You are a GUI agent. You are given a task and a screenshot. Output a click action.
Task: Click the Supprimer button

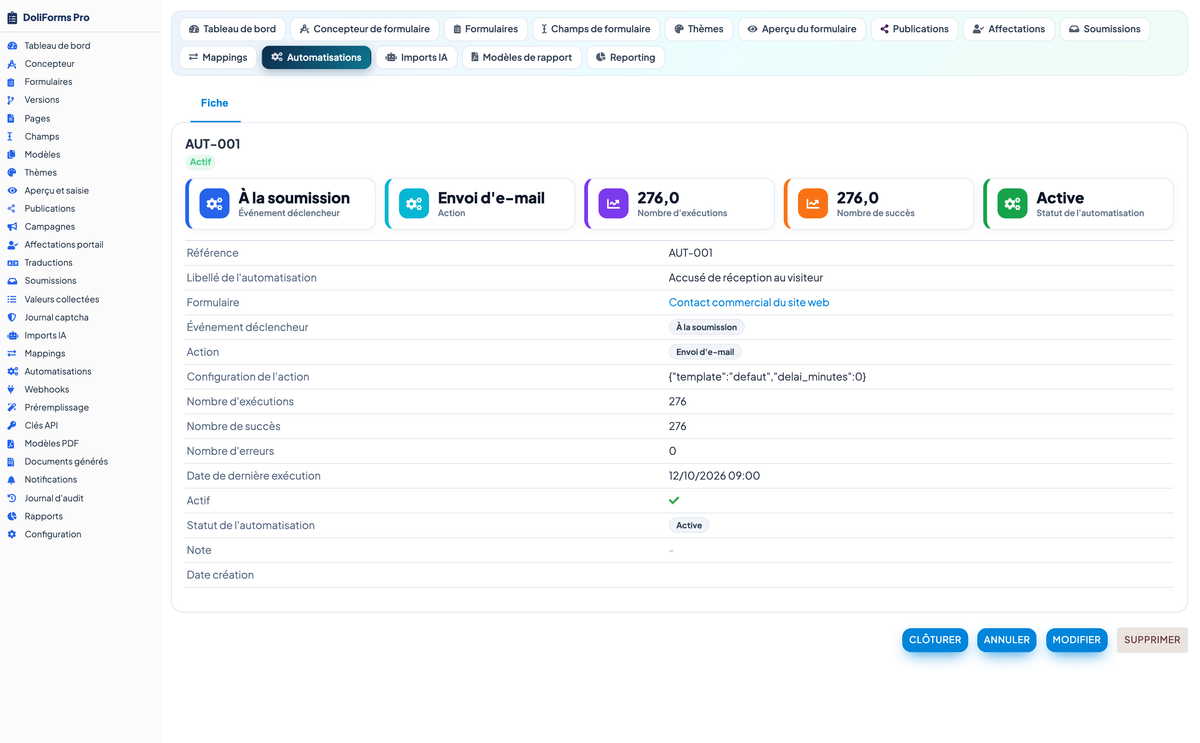[1152, 640]
